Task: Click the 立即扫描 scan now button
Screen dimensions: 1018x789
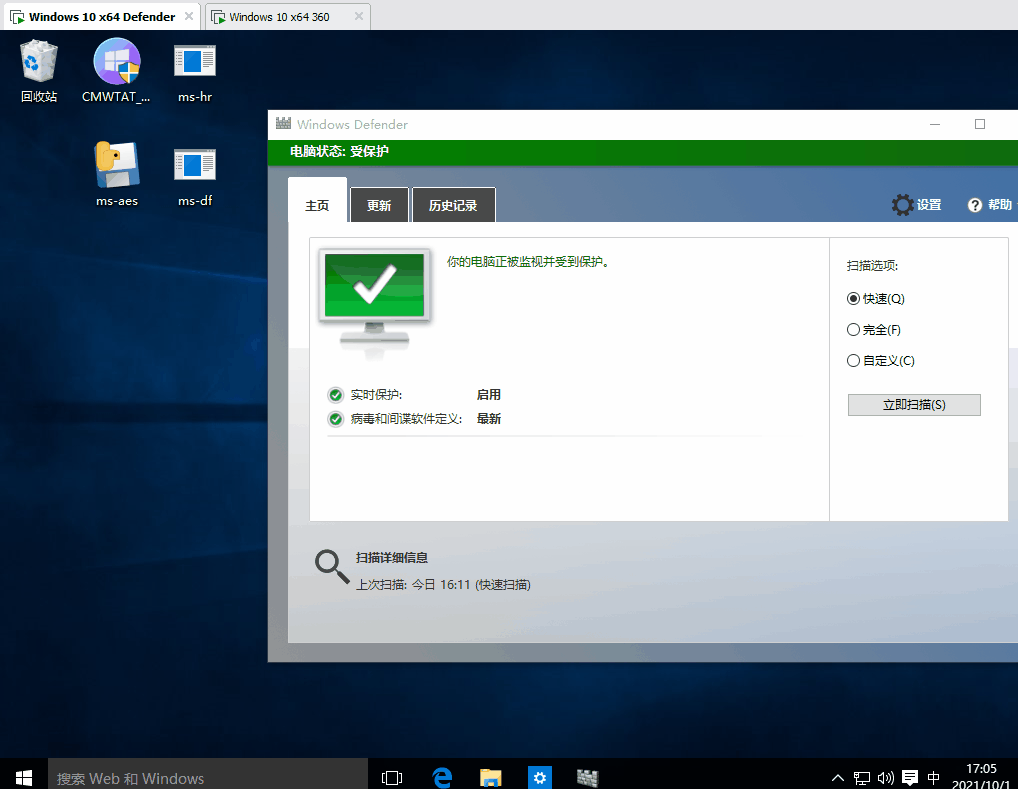Action: point(914,405)
